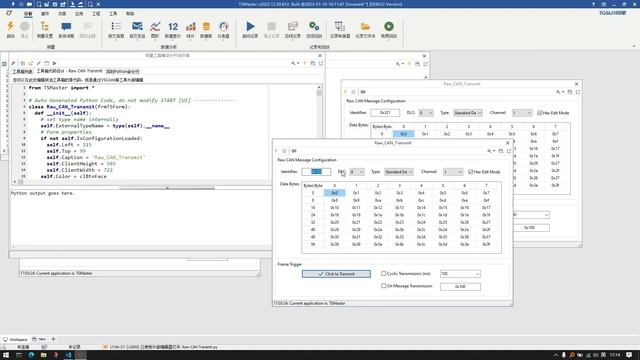Open the orange database icon
Image resolution: width=640 pixels, height=360 pixels.
click(206, 27)
